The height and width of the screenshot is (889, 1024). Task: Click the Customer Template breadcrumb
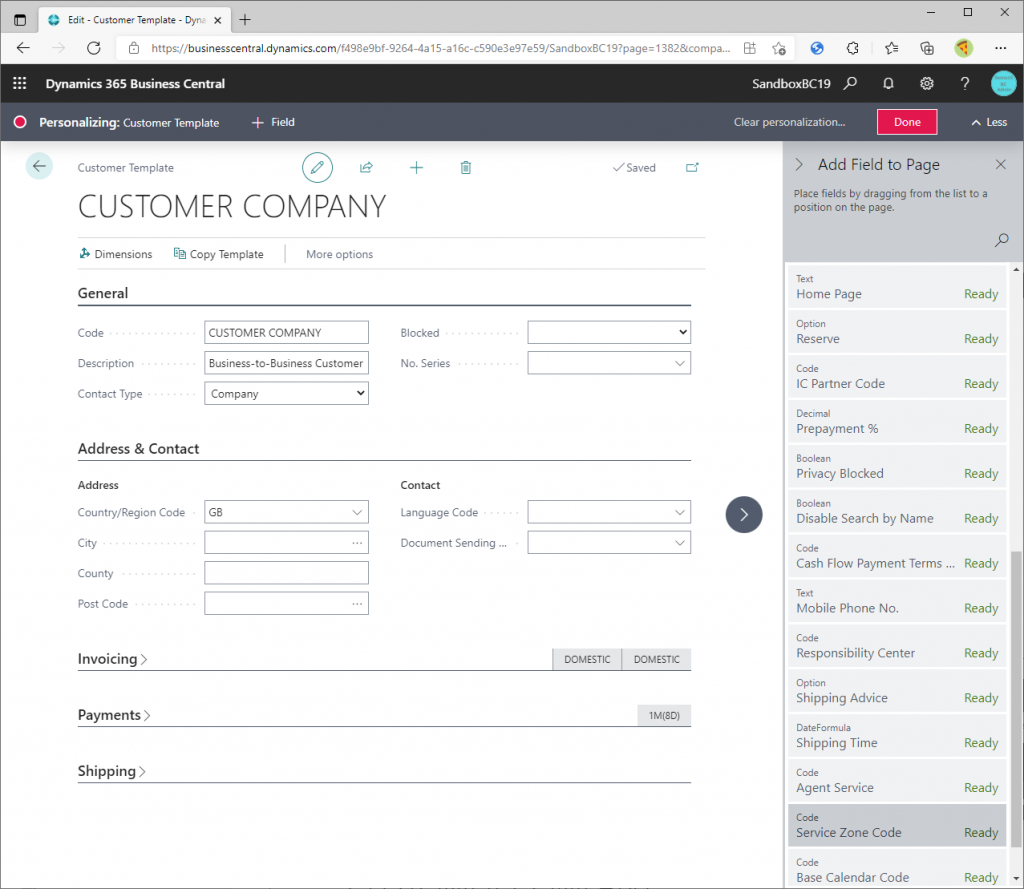point(125,168)
